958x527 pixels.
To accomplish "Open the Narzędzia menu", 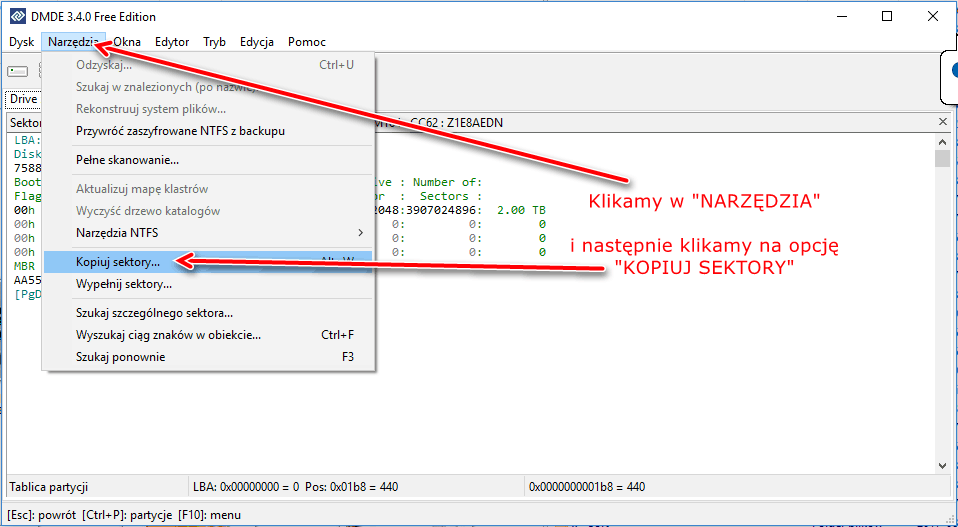I will [72, 42].
